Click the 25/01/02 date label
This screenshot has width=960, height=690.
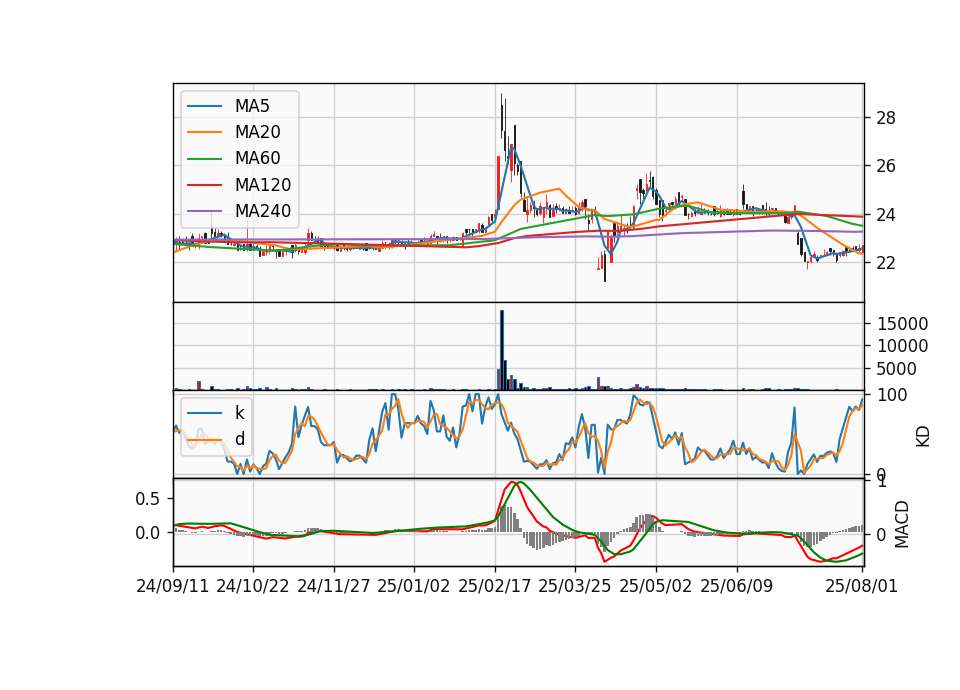click(x=413, y=586)
